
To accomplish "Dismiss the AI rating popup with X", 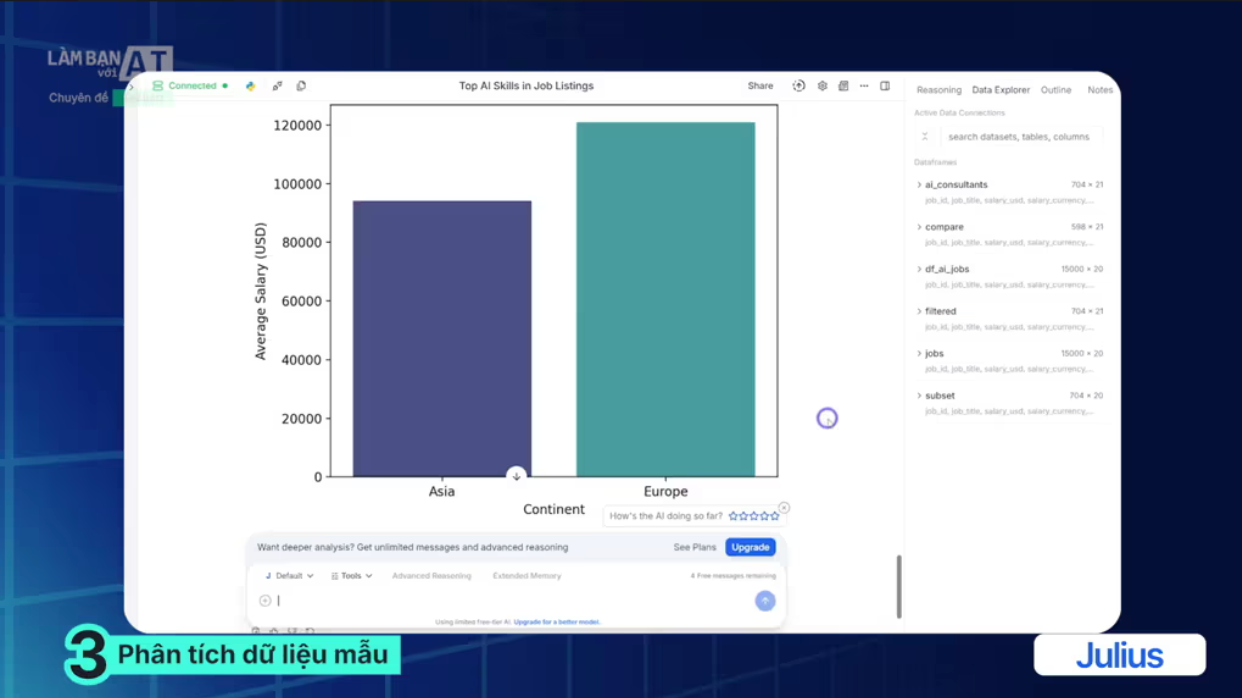I will coord(784,508).
